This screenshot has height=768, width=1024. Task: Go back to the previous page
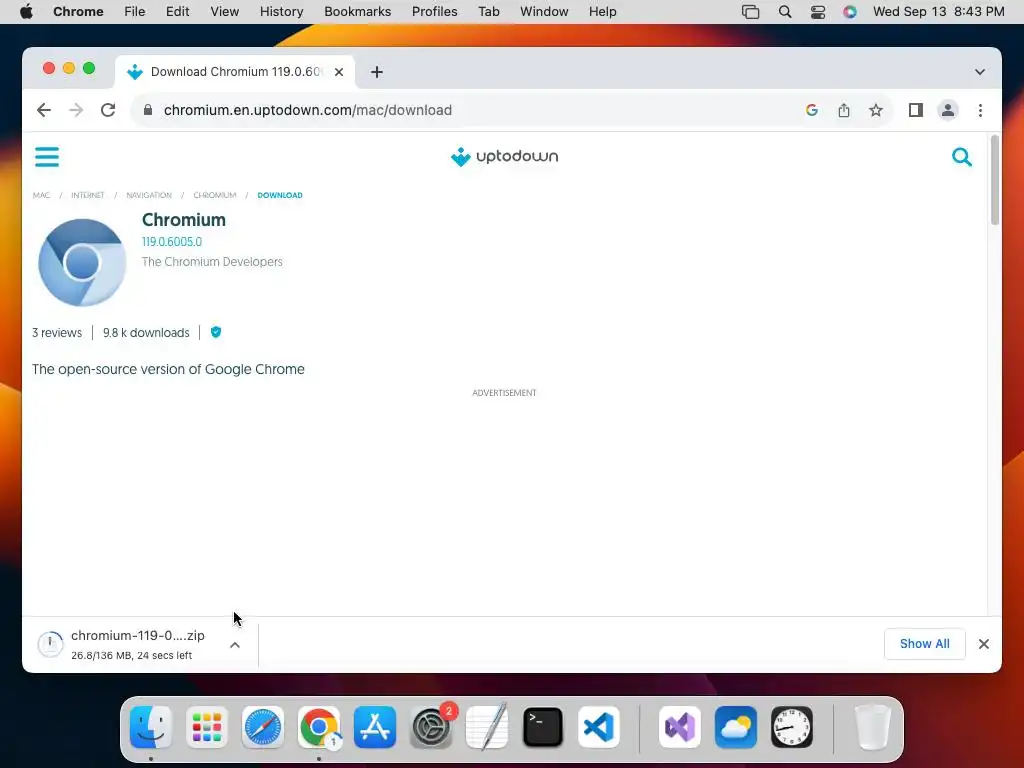[x=44, y=110]
